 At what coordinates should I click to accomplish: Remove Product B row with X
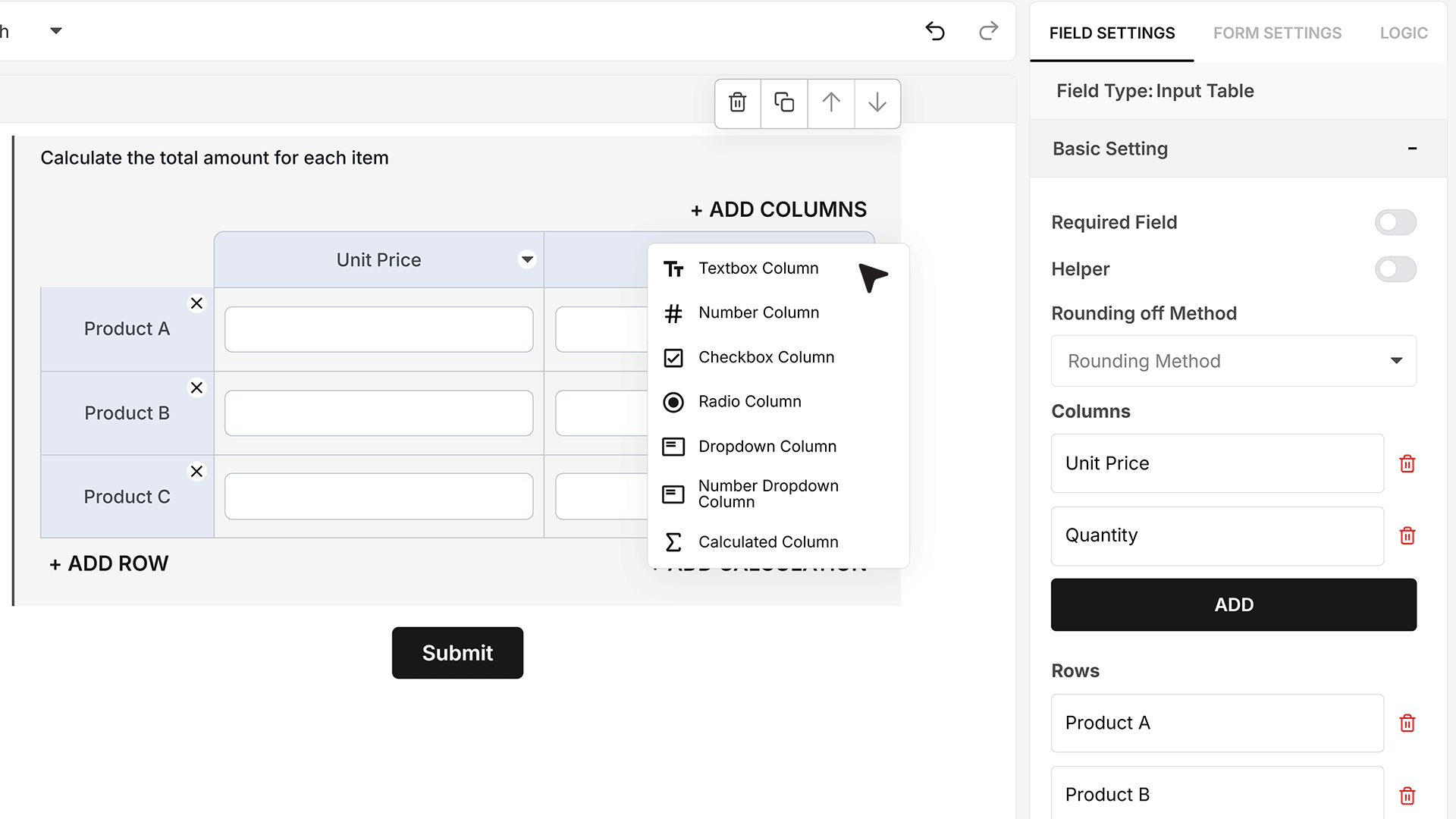pyautogui.click(x=196, y=388)
